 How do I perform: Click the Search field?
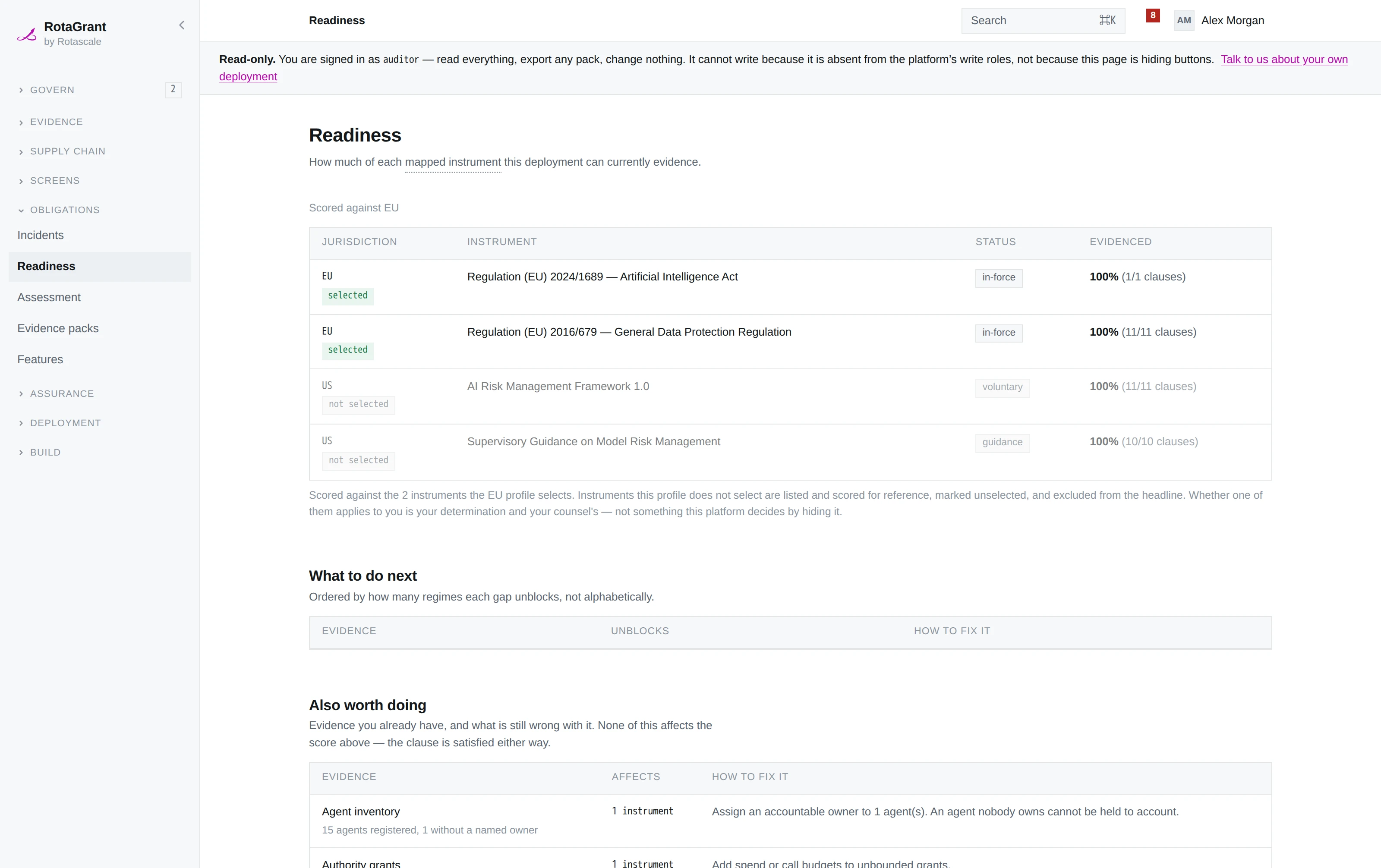pos(1043,21)
